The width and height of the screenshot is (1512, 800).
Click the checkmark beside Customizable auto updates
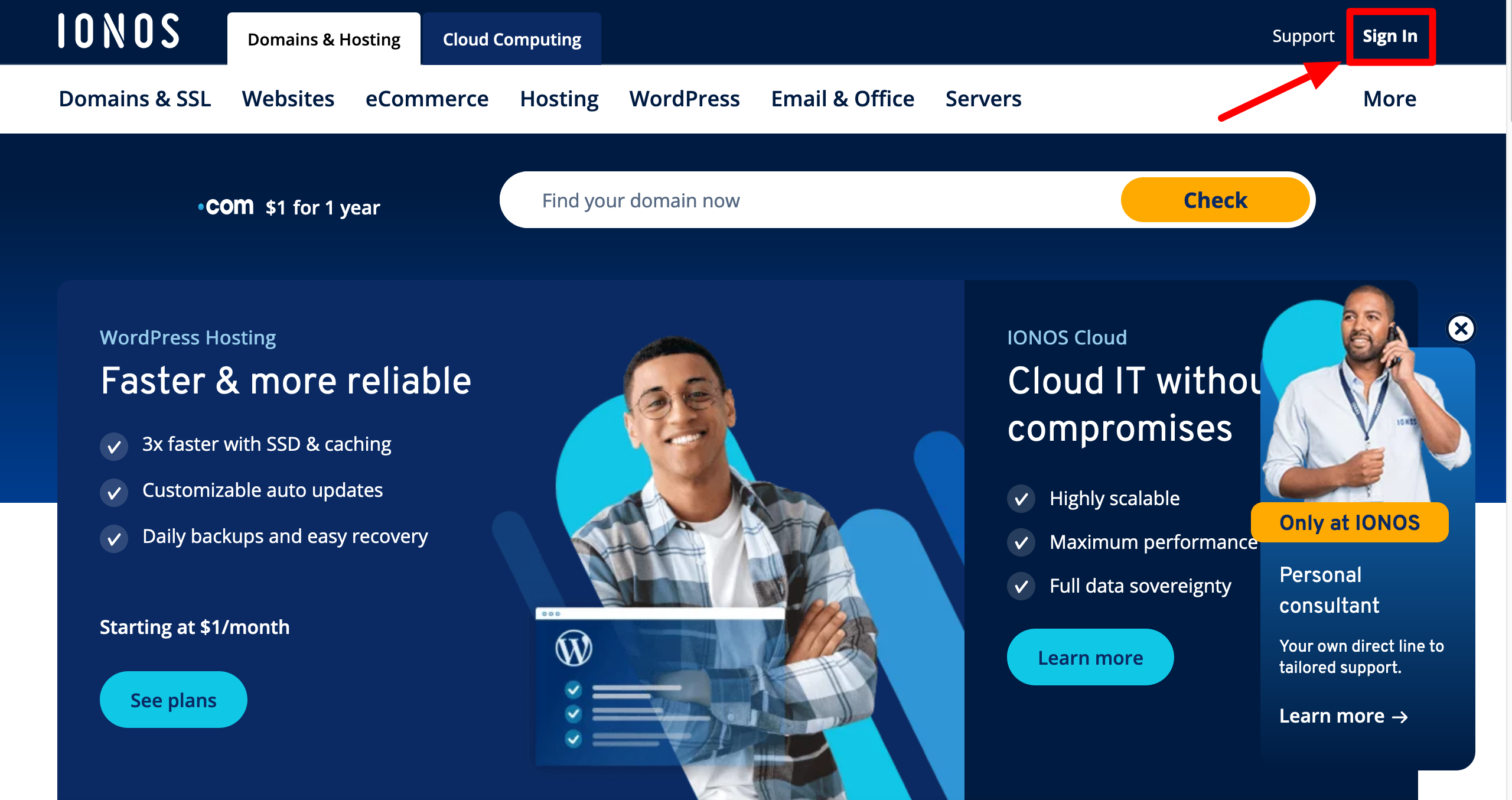click(114, 493)
